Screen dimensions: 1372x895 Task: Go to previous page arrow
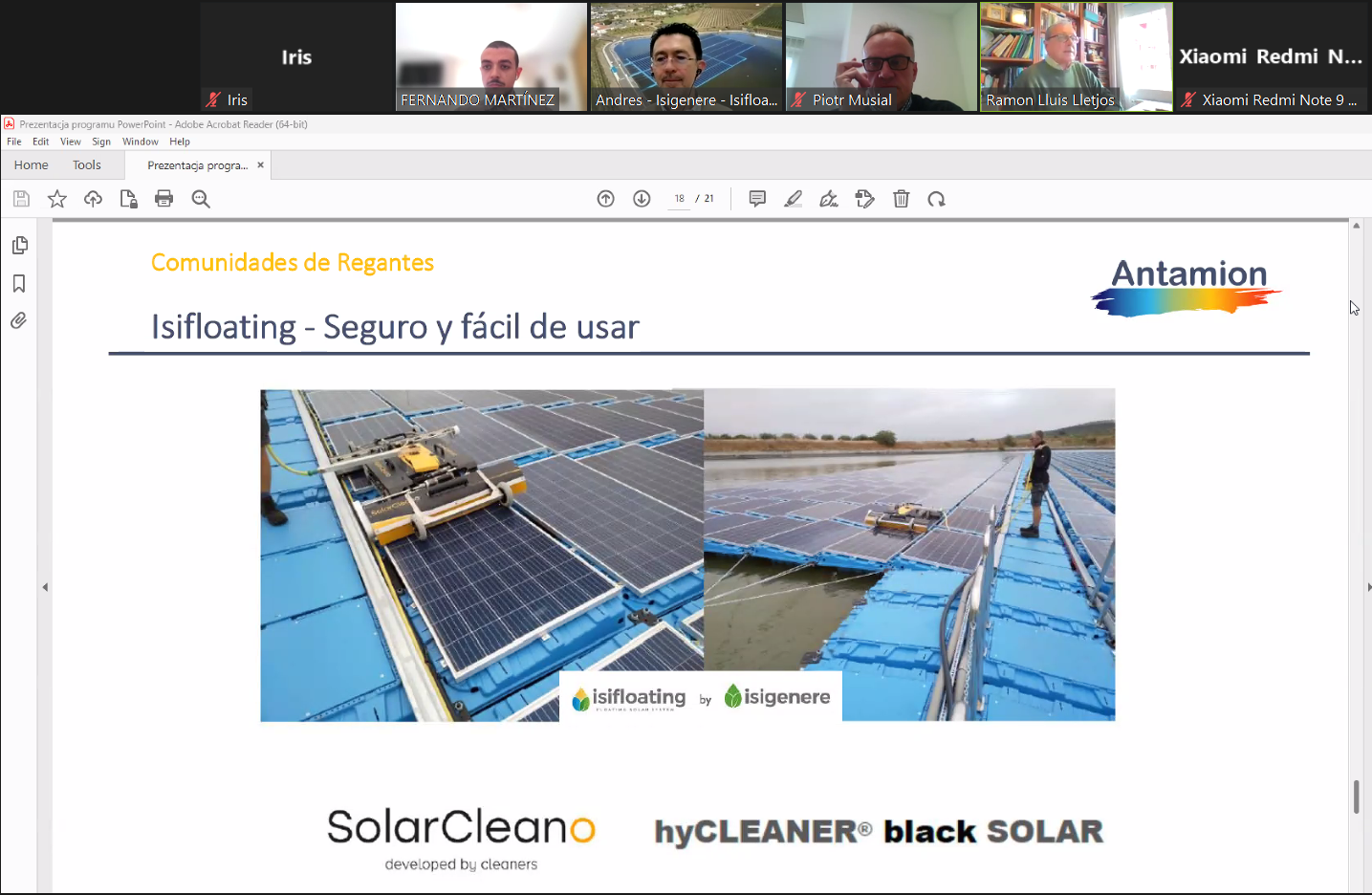[605, 199]
